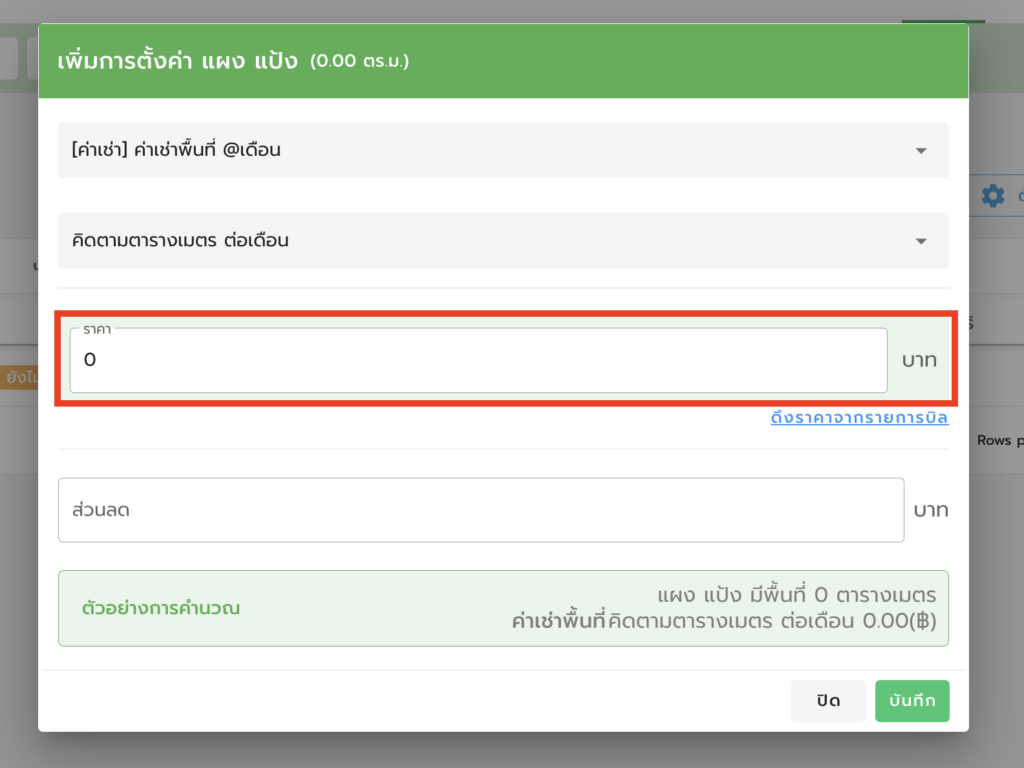Click the บาท unit beside ส่วนลด field
The height and width of the screenshot is (768, 1024).
931,510
